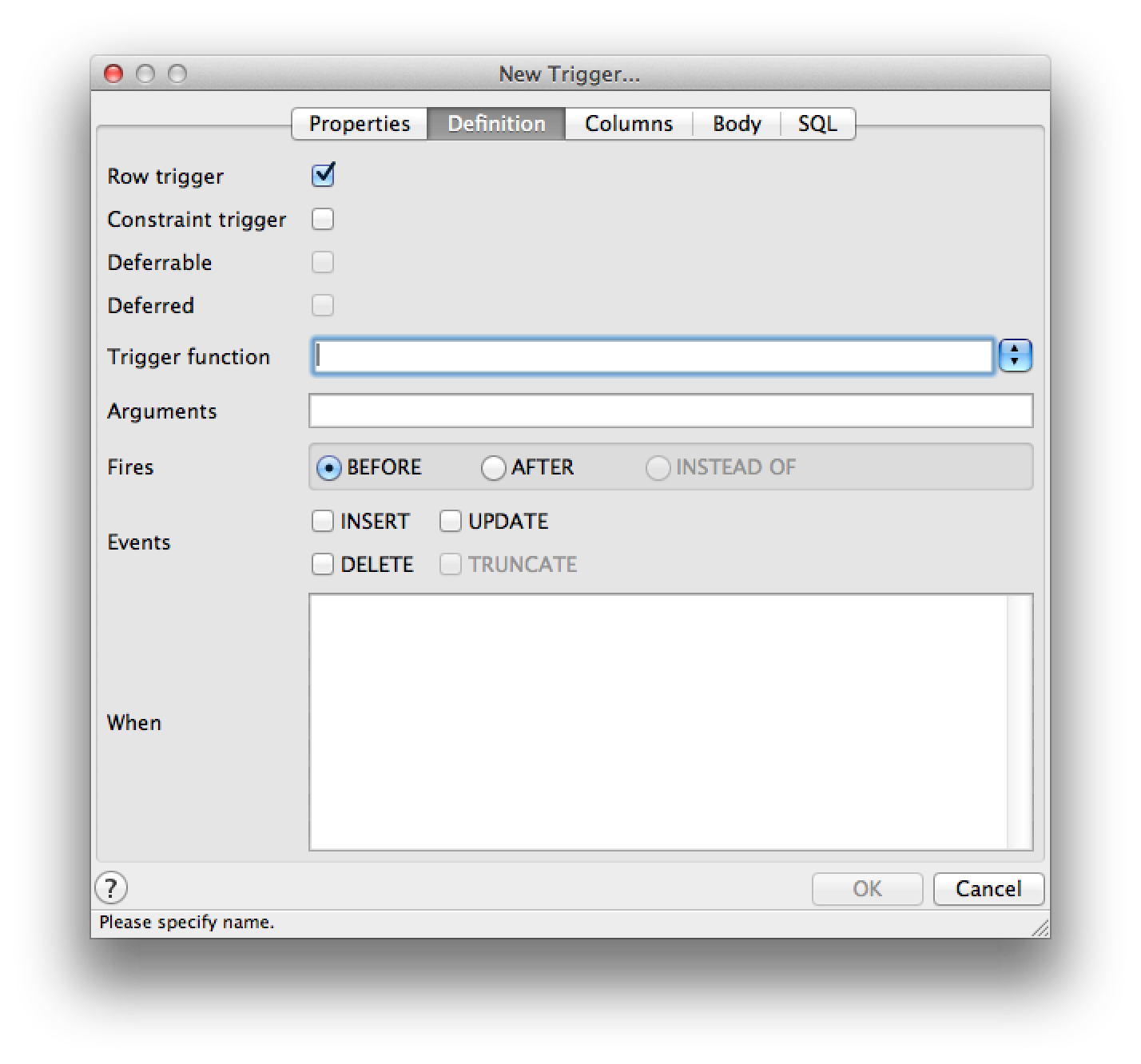This screenshot has height=1064, width=1141.
Task: Click the help question mark icon
Action: pyautogui.click(x=111, y=887)
